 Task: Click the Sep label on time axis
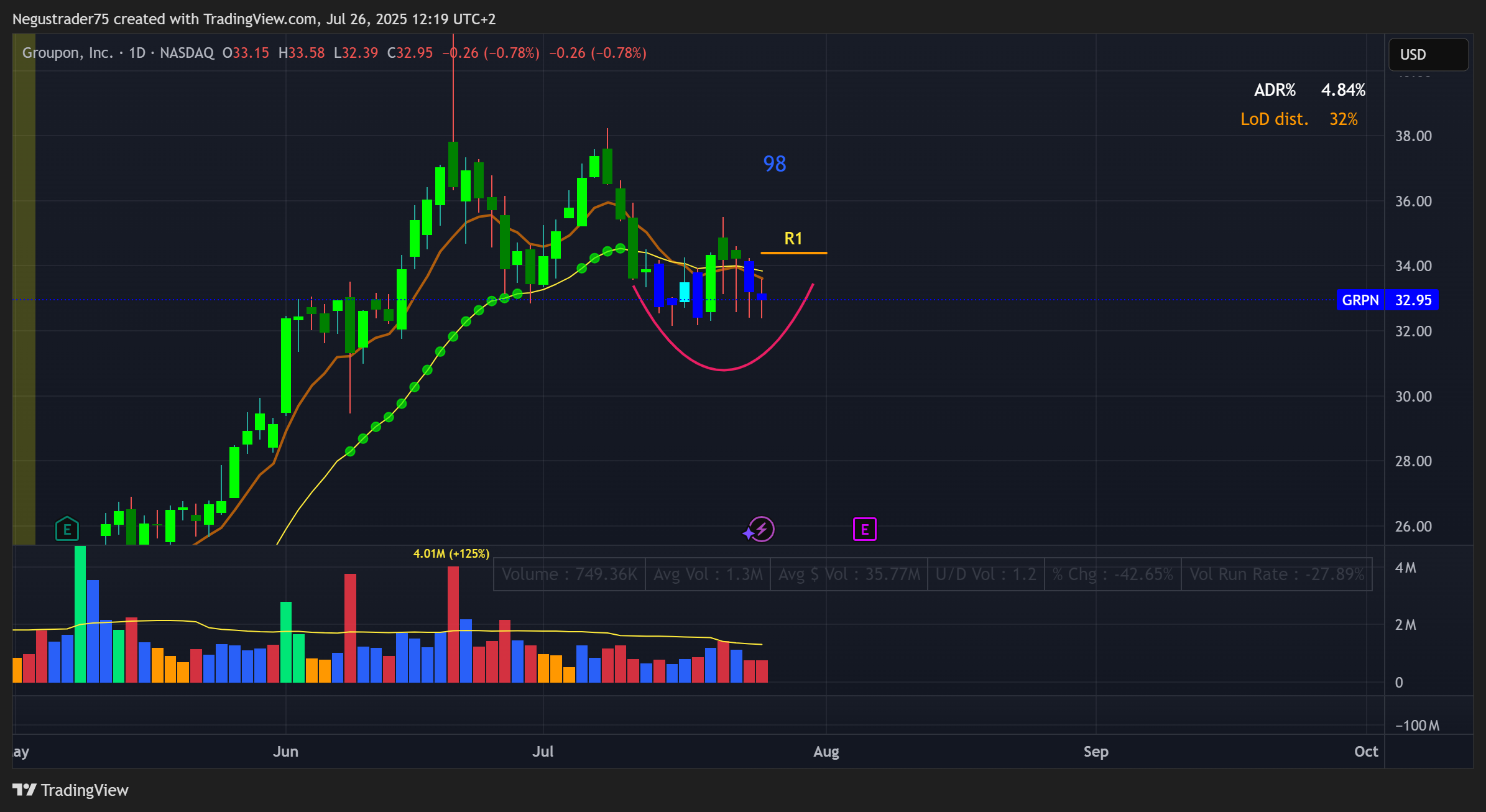tap(1096, 752)
